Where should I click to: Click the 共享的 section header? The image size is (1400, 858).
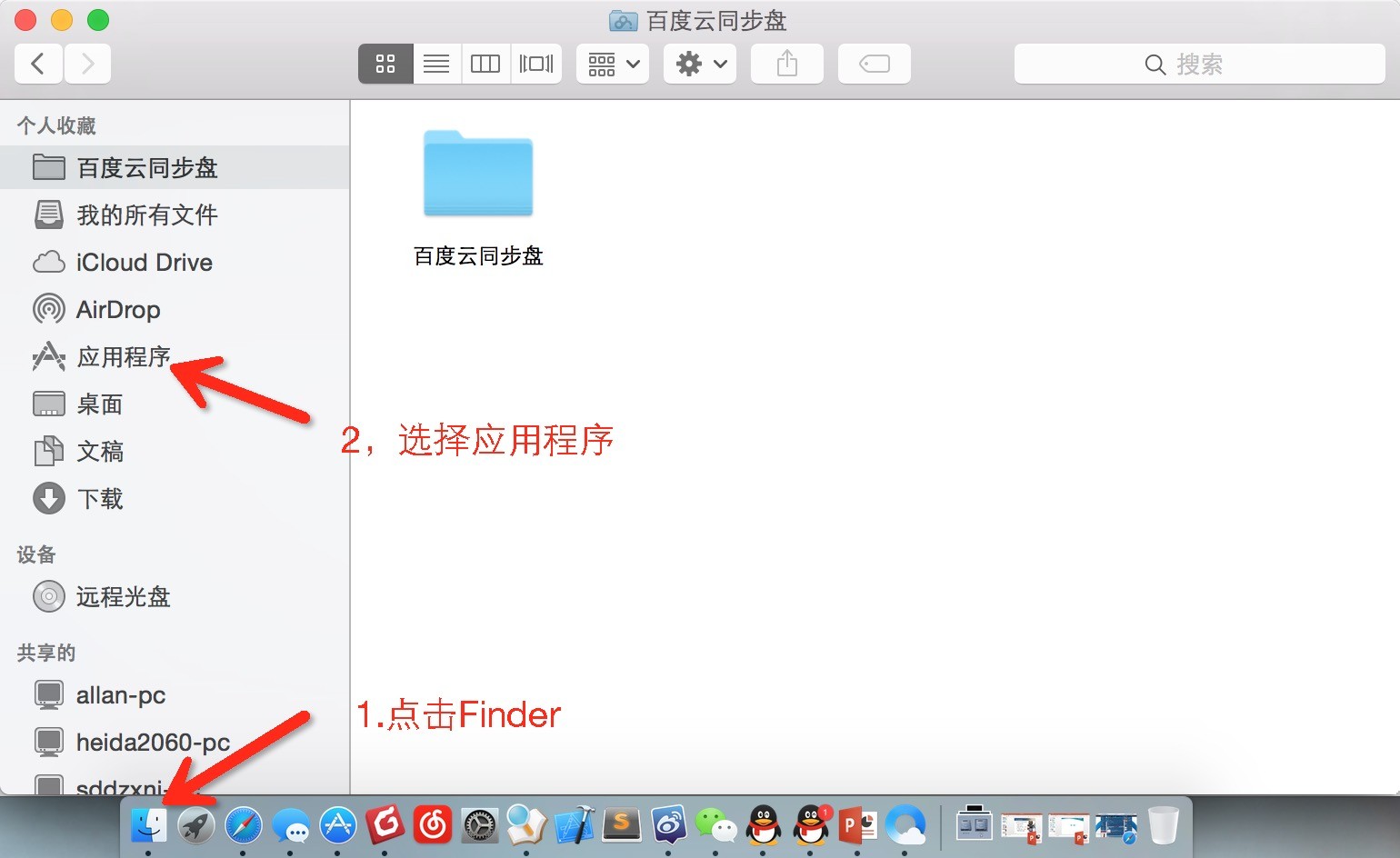(46, 653)
